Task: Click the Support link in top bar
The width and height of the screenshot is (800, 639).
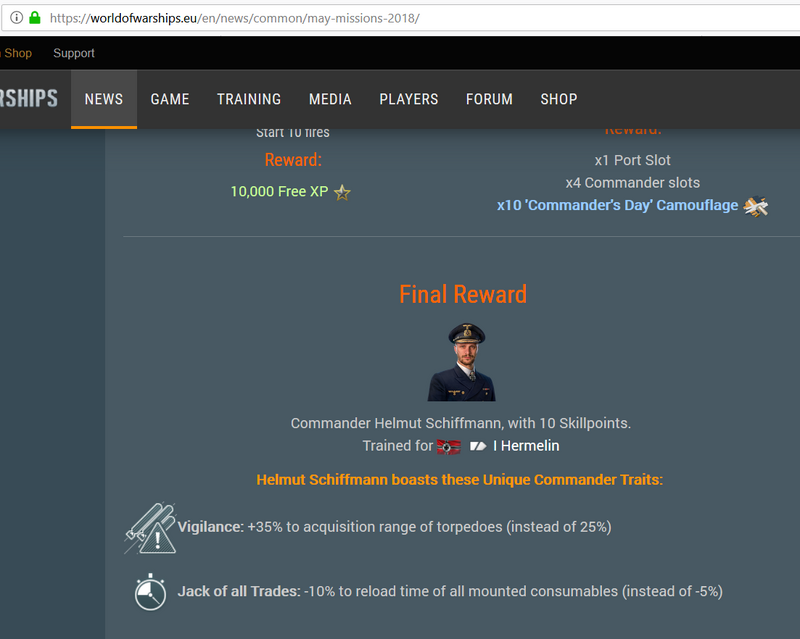Action: (74, 53)
